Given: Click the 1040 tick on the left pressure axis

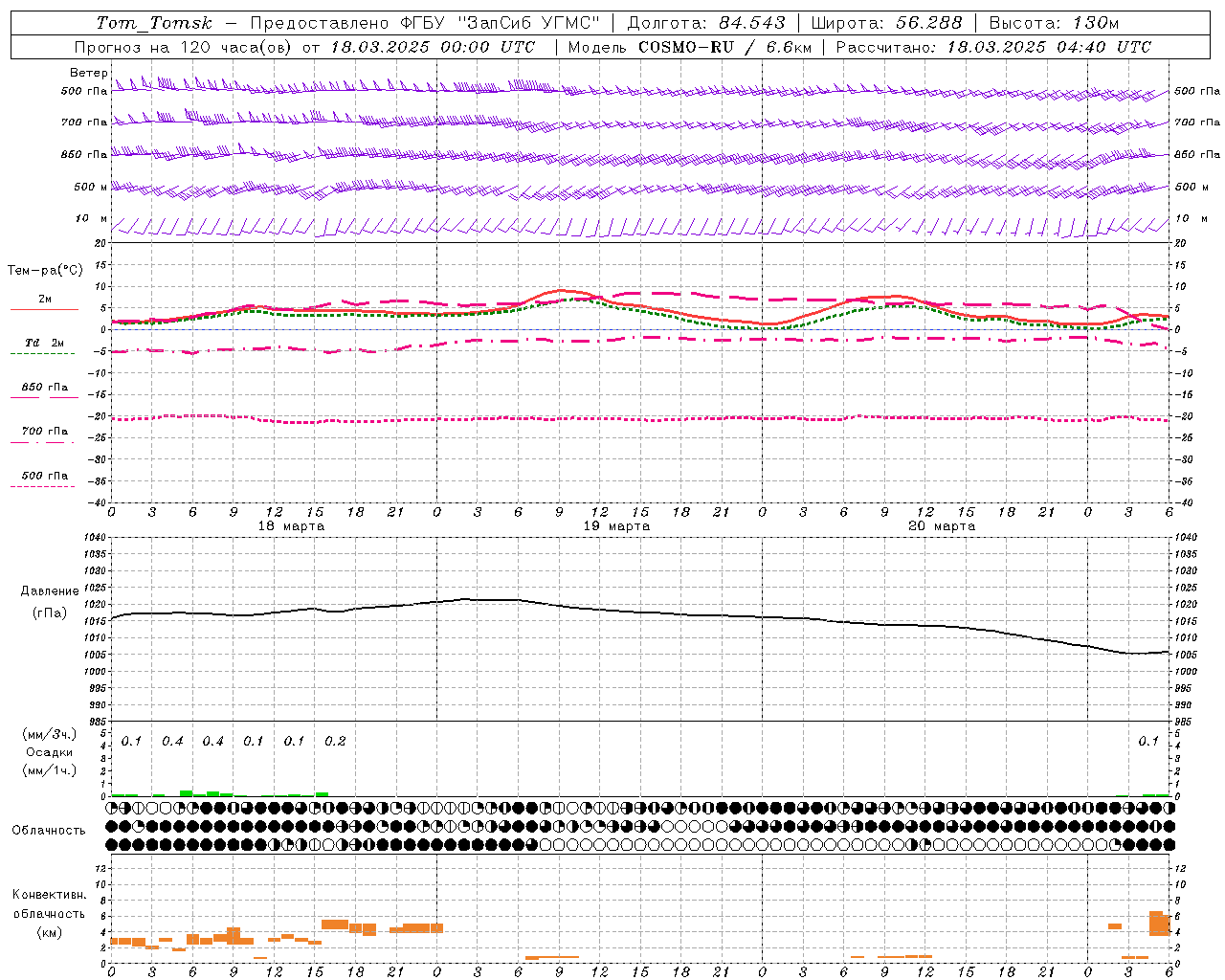Looking at the screenshot, I should click(x=96, y=538).
